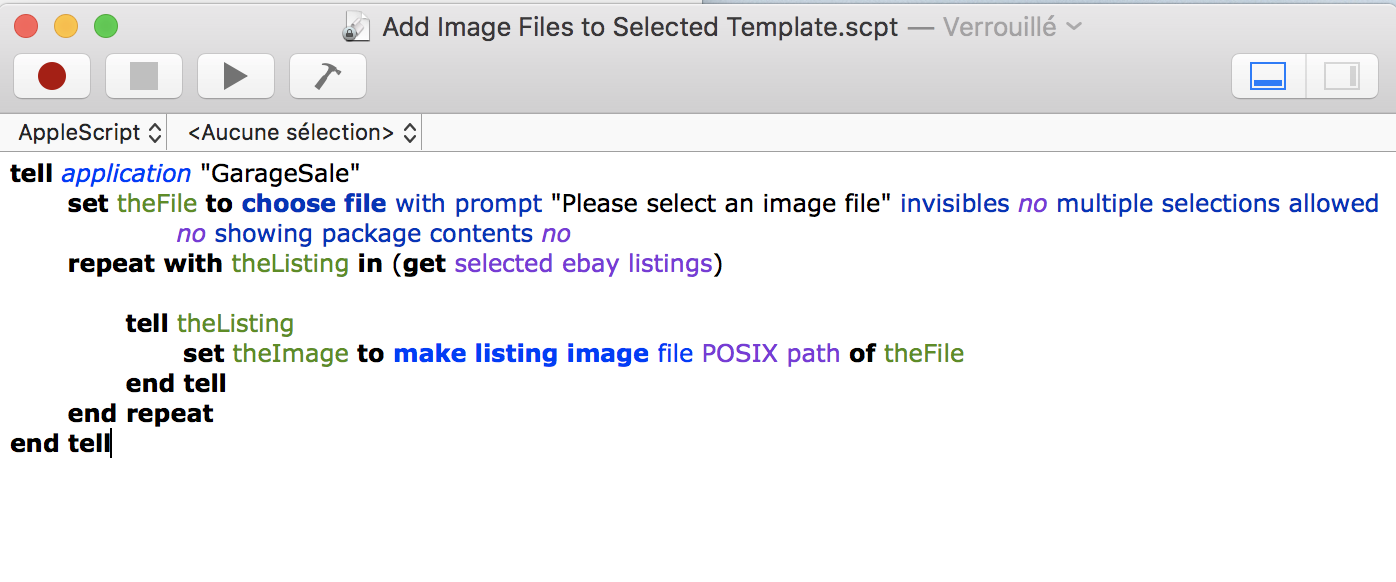This screenshot has height=582, width=1396.
Task: Click the green full screen button
Action: pyautogui.click(x=105, y=27)
